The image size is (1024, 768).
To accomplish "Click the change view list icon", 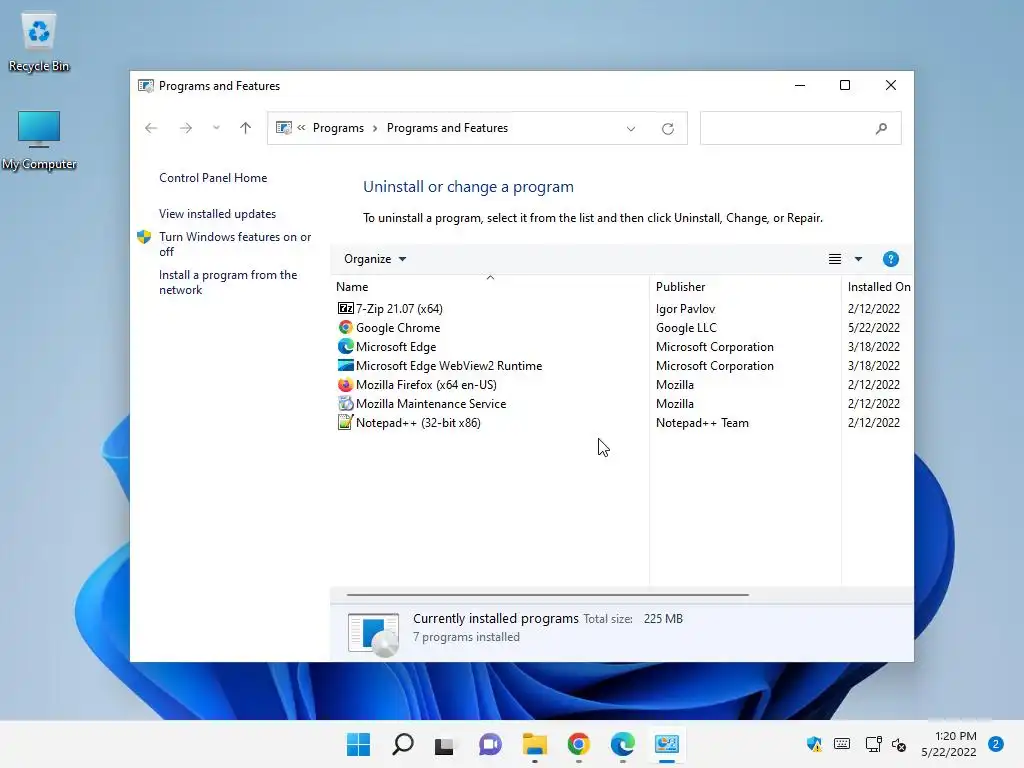I will [x=835, y=259].
